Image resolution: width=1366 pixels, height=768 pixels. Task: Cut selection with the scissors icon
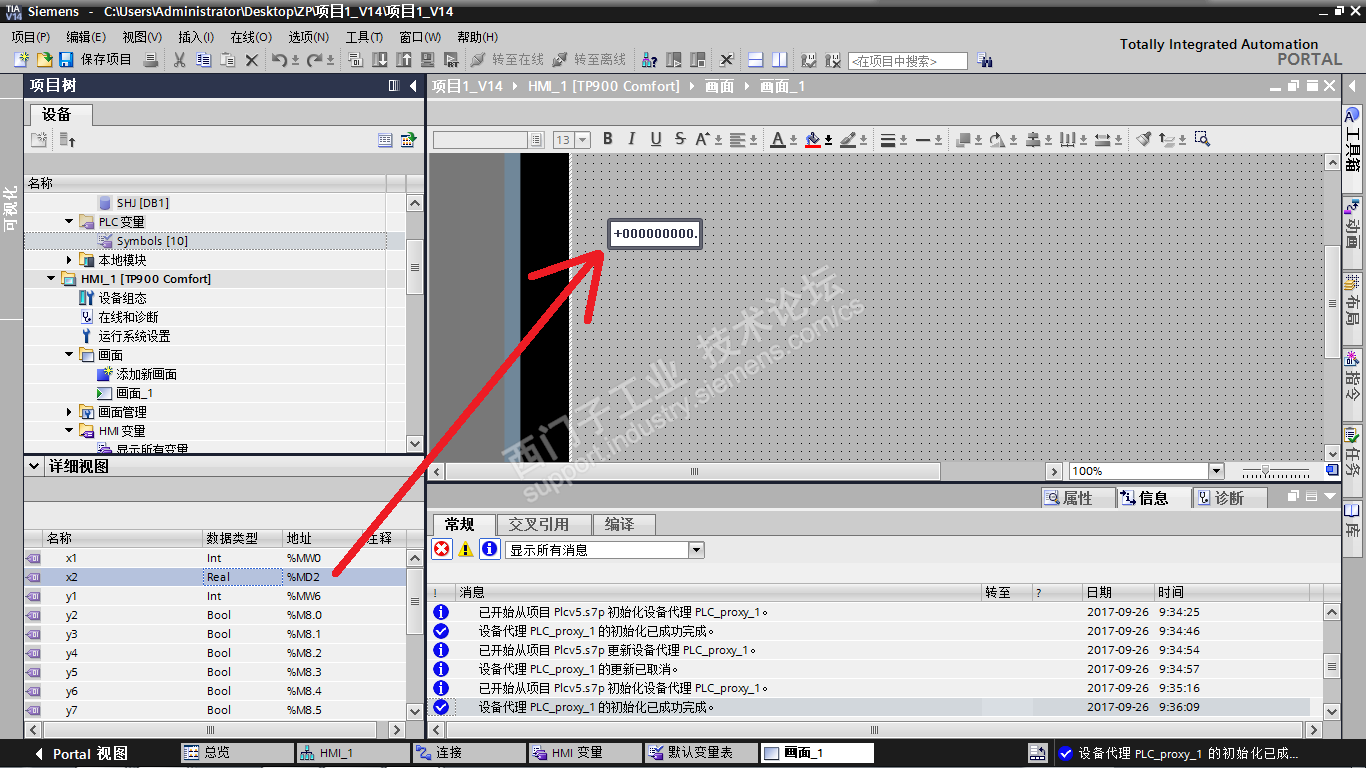[x=180, y=60]
